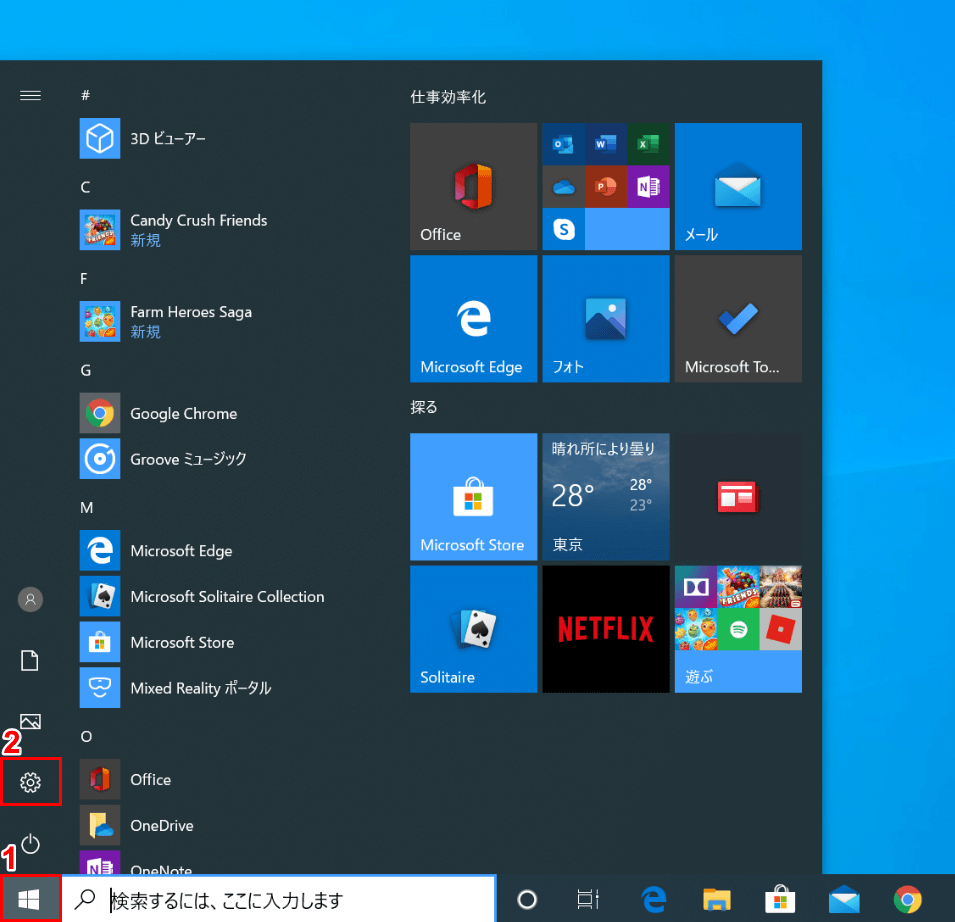Open the Microsoft To Do tile
Image resolution: width=955 pixels, height=922 pixels.
tap(738, 318)
